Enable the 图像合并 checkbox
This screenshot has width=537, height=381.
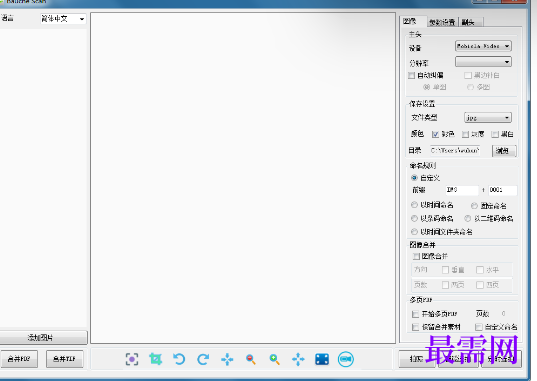(416, 256)
